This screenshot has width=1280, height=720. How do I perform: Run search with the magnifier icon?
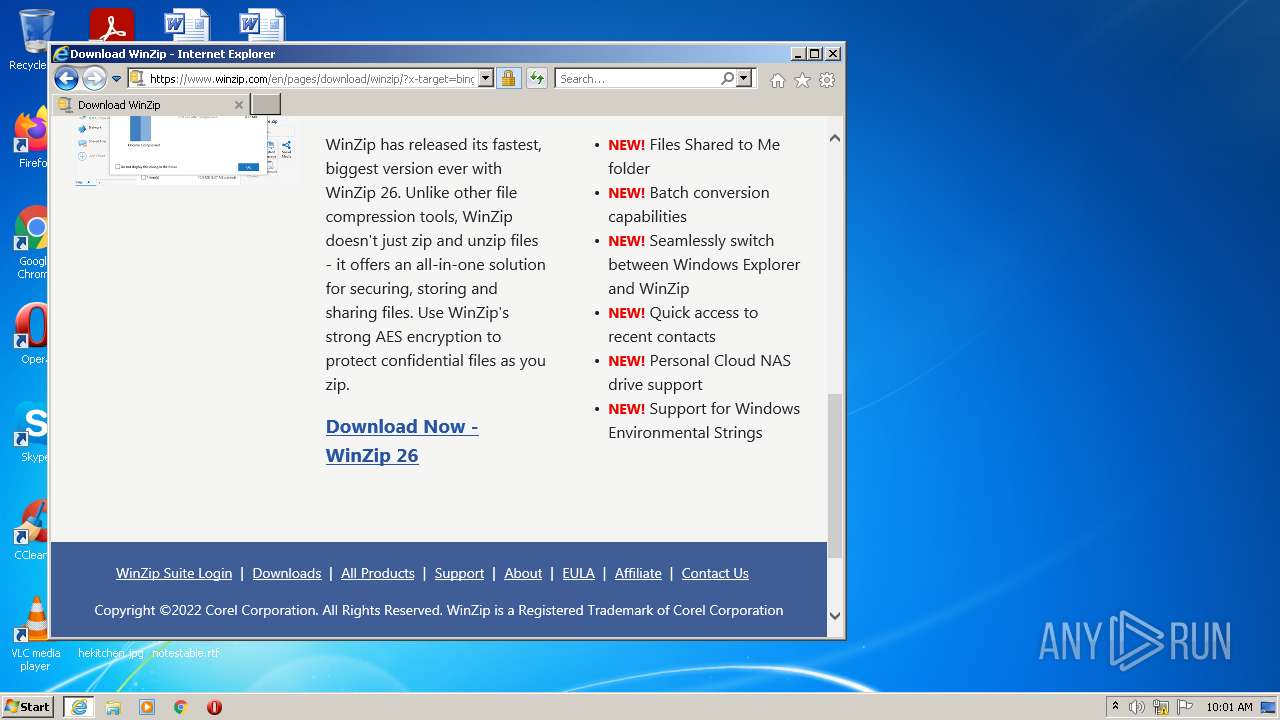click(x=728, y=78)
